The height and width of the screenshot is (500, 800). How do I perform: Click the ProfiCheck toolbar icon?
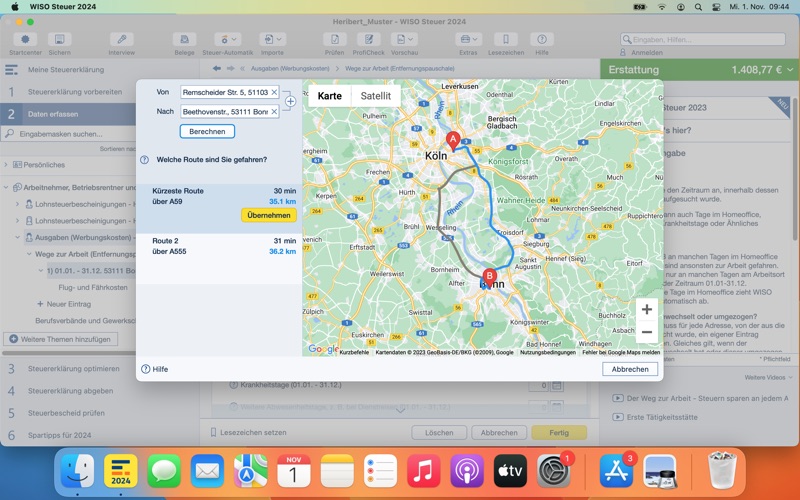pyautogui.click(x=368, y=39)
